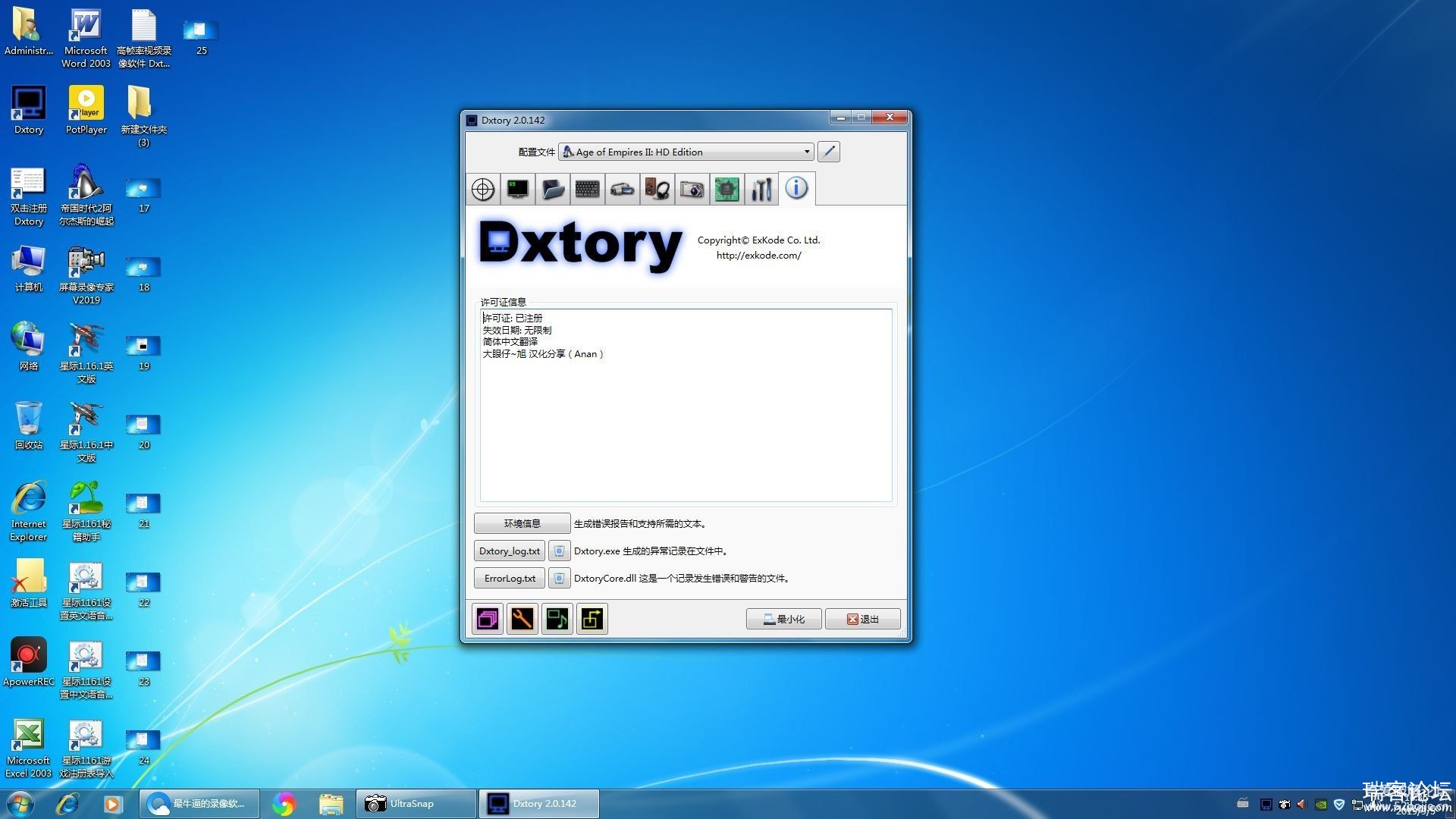
Task: Expand the Age of Empires II profile dropdown
Action: (x=686, y=152)
